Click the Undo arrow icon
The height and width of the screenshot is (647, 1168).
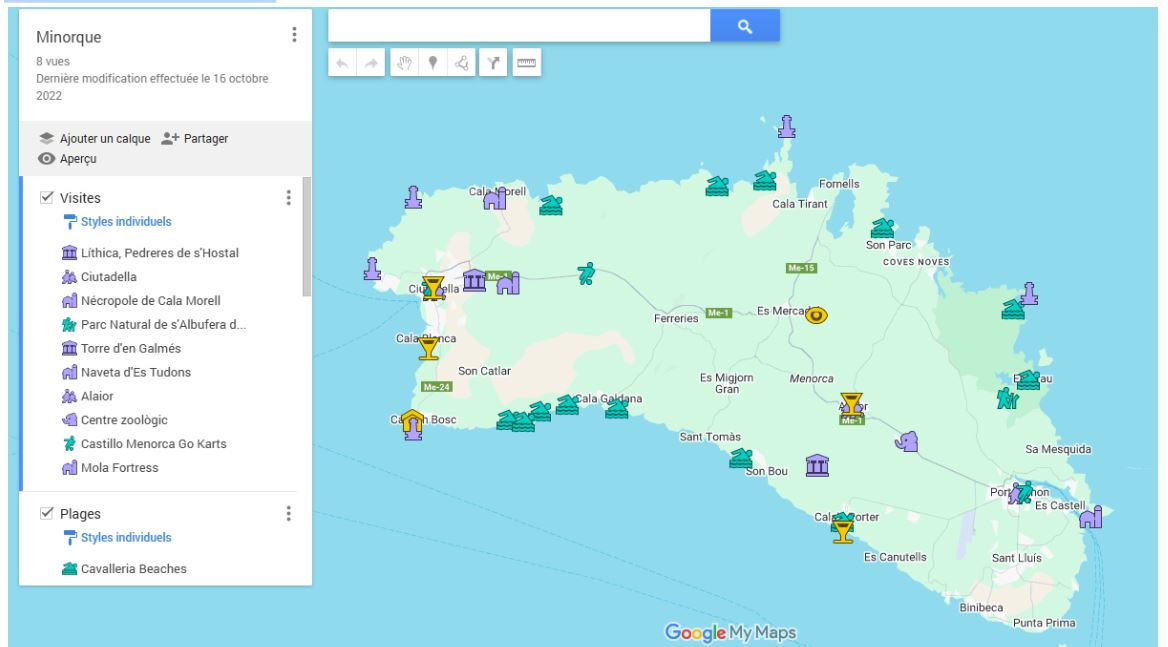344,62
